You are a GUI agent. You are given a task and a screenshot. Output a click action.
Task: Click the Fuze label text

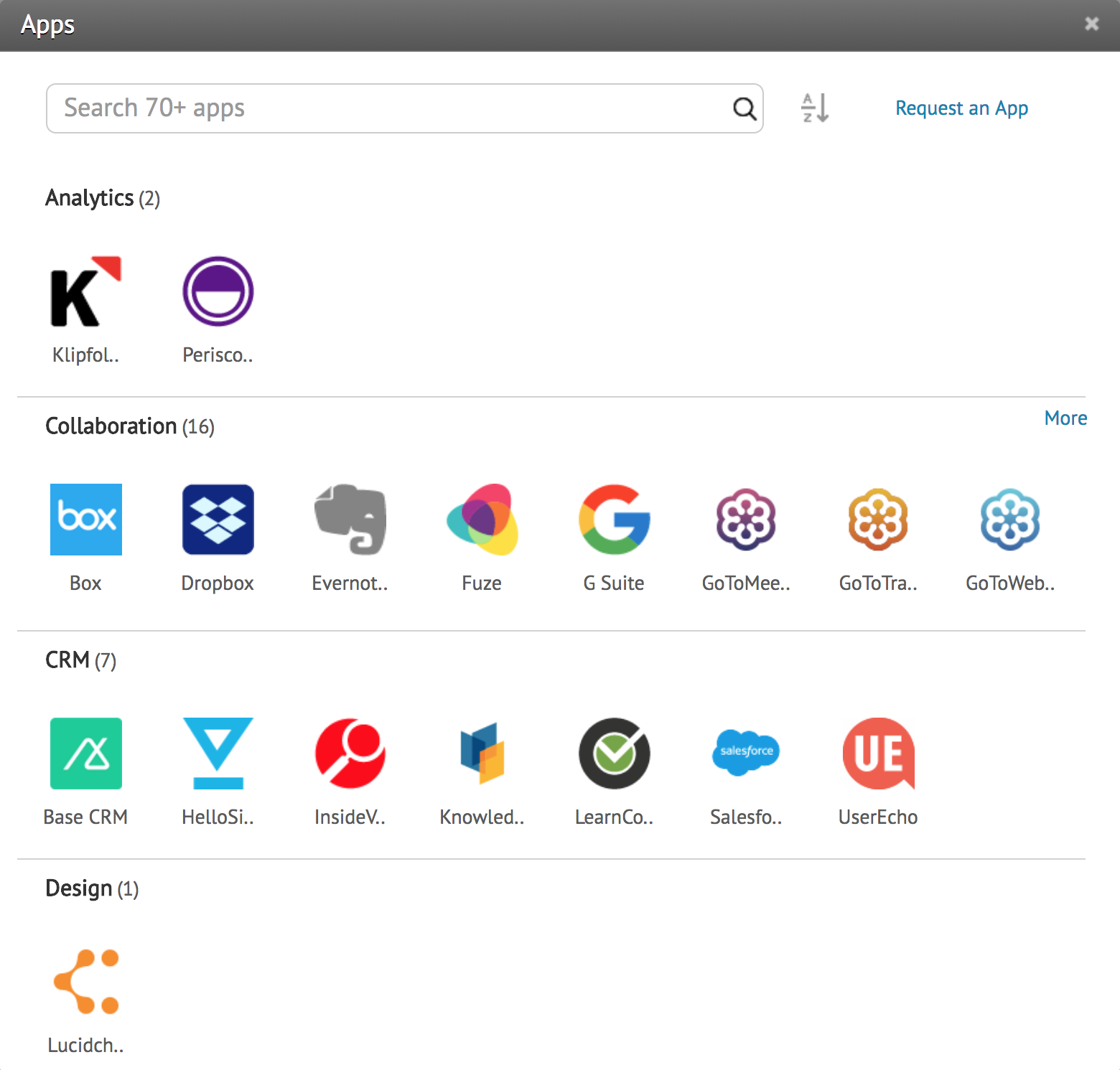pos(482,583)
